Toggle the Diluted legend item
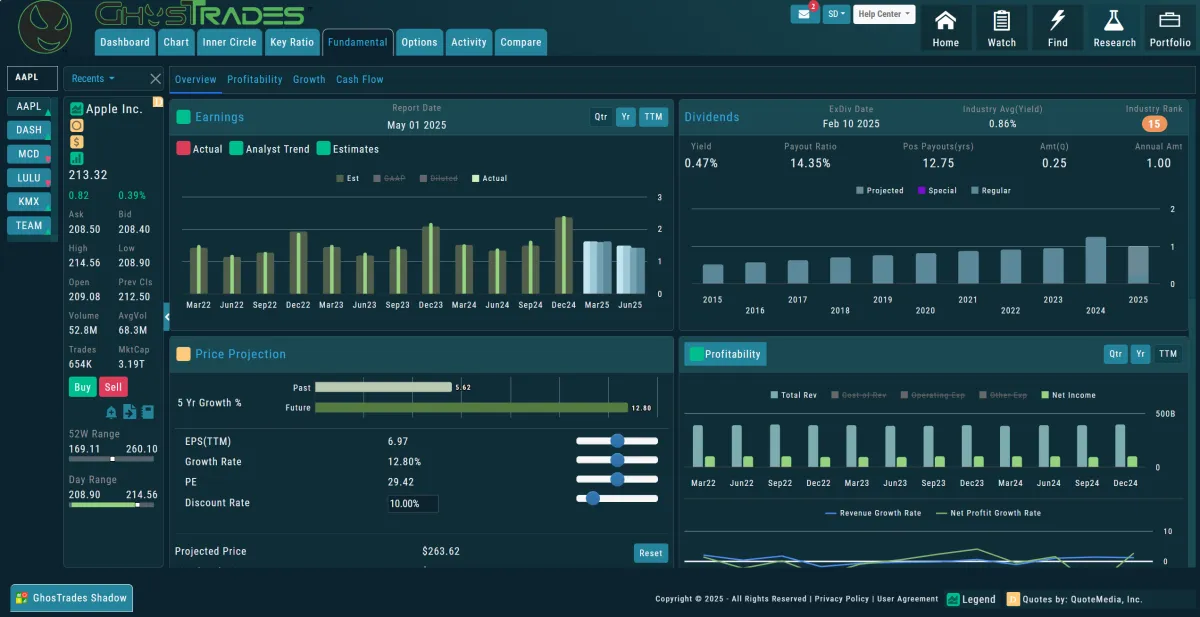This screenshot has height=617, width=1200. (x=439, y=178)
